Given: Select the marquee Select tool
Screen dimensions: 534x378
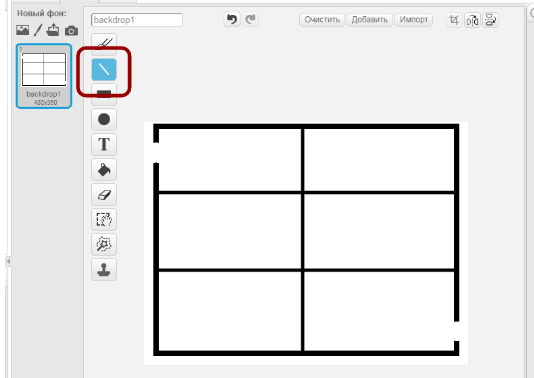Looking at the screenshot, I should (x=104, y=220).
